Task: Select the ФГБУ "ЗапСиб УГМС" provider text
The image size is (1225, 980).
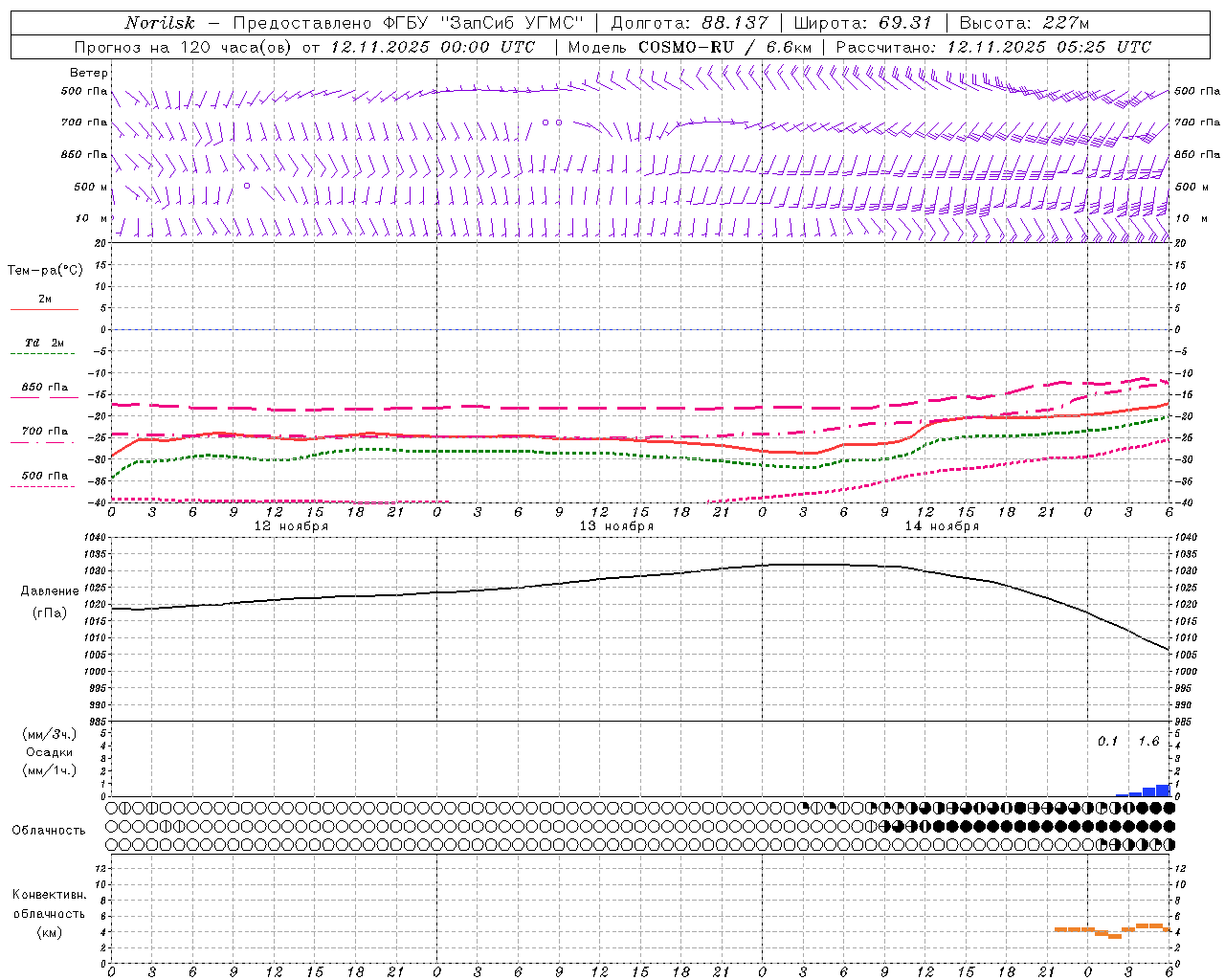Action: tap(481, 23)
